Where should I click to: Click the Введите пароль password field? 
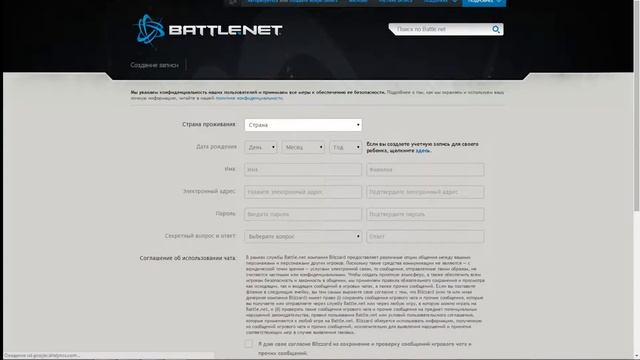(303, 214)
